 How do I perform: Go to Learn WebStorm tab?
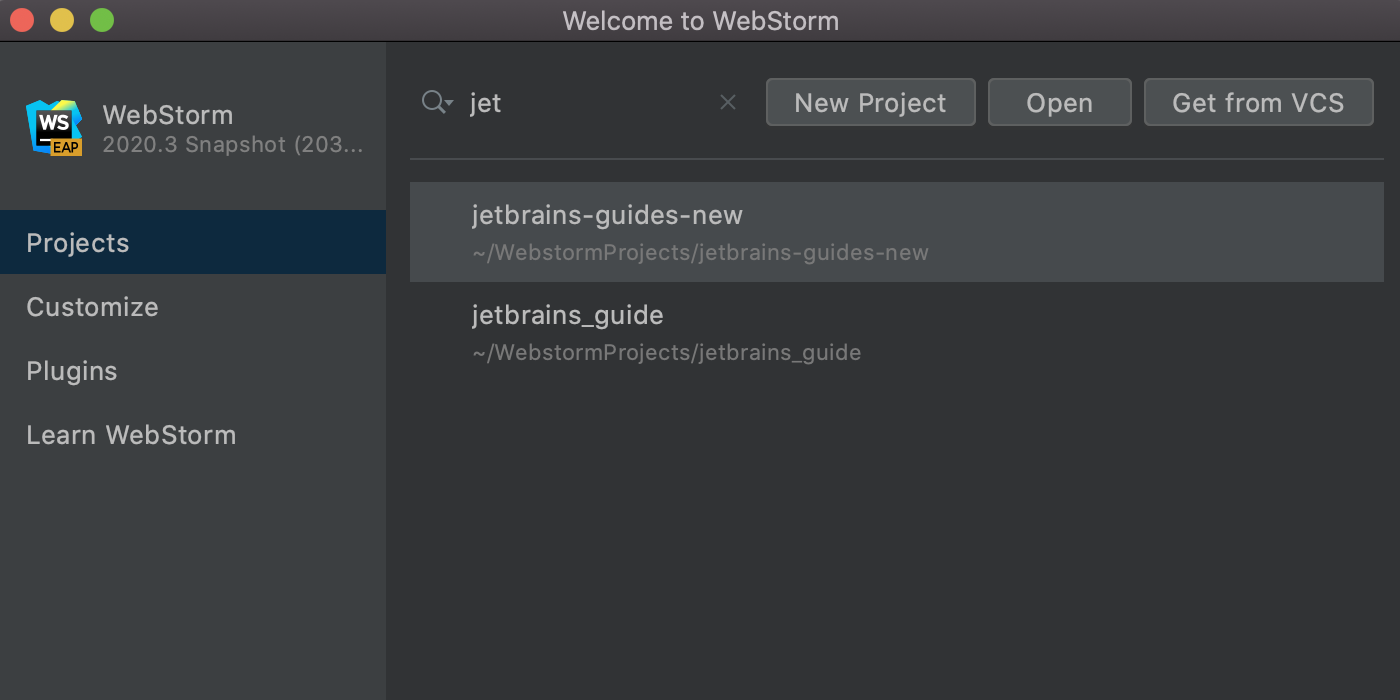[193, 434]
